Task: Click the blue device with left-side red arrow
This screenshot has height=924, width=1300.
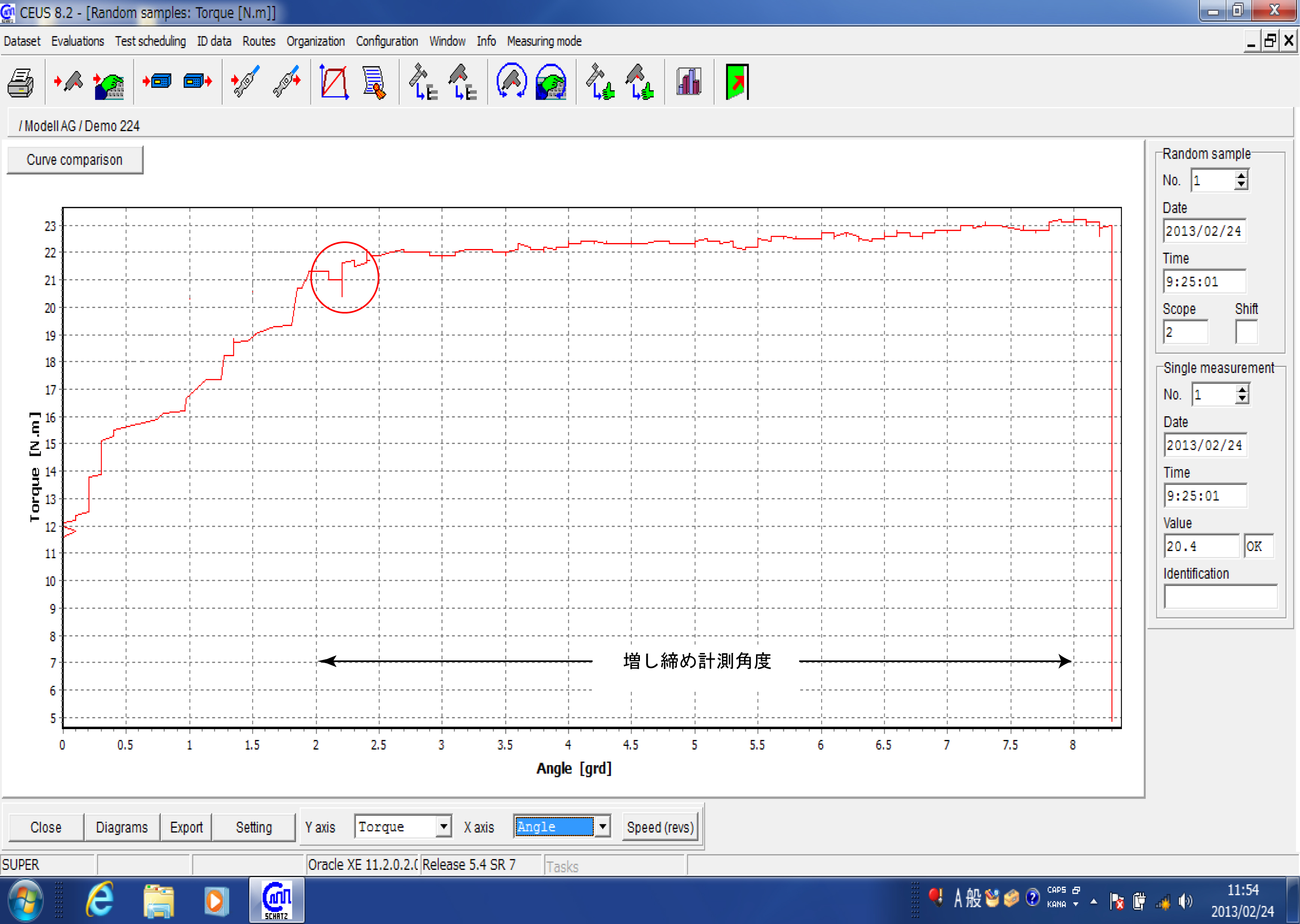Action: 157,81
